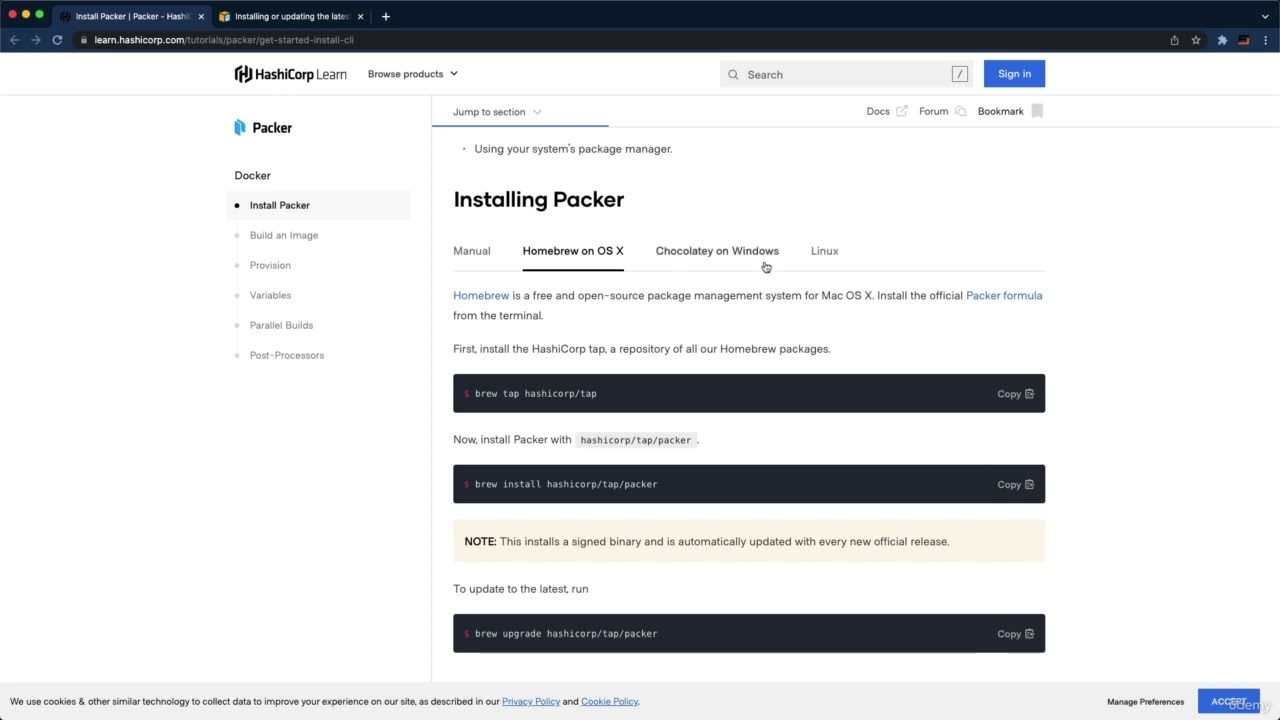This screenshot has height=720, width=1280.
Task: Copy the brew install packer command
Action: coord(1015,484)
